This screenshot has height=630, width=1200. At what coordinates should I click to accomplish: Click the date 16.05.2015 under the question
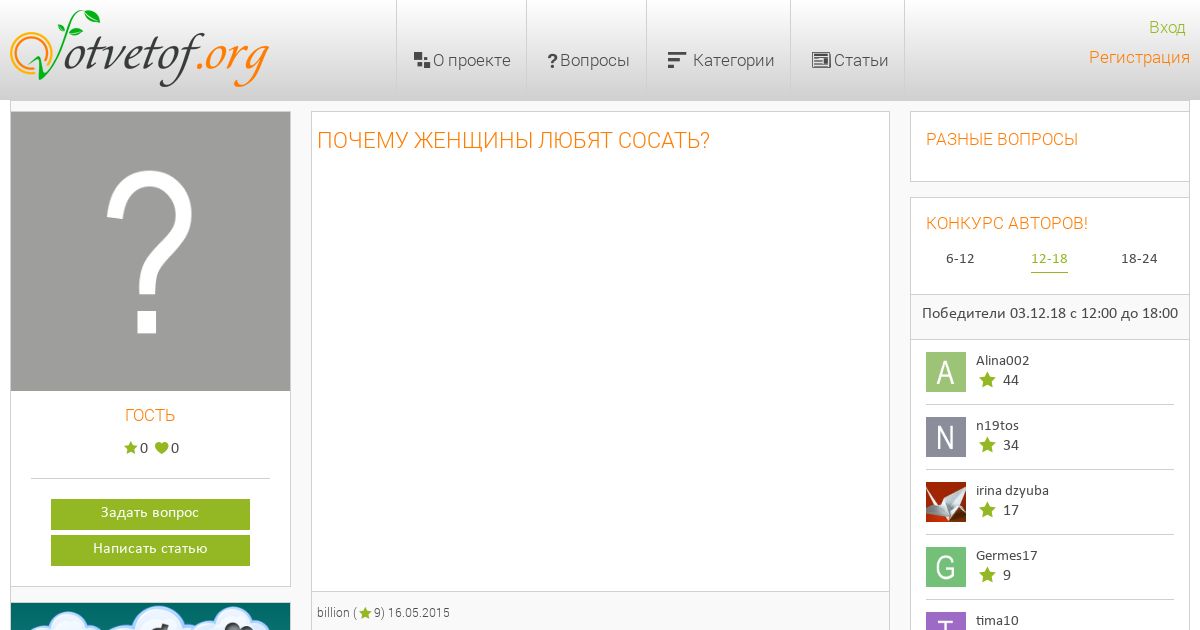(419, 613)
